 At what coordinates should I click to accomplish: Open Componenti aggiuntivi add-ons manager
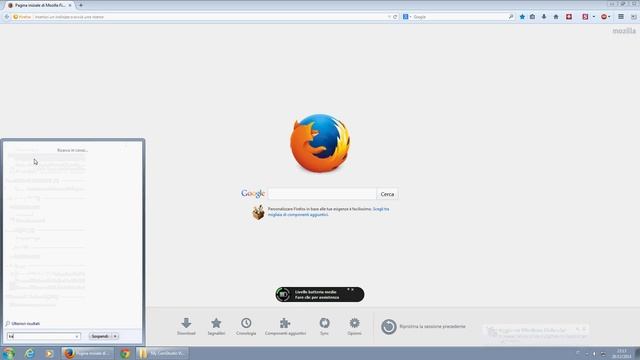(x=285, y=327)
